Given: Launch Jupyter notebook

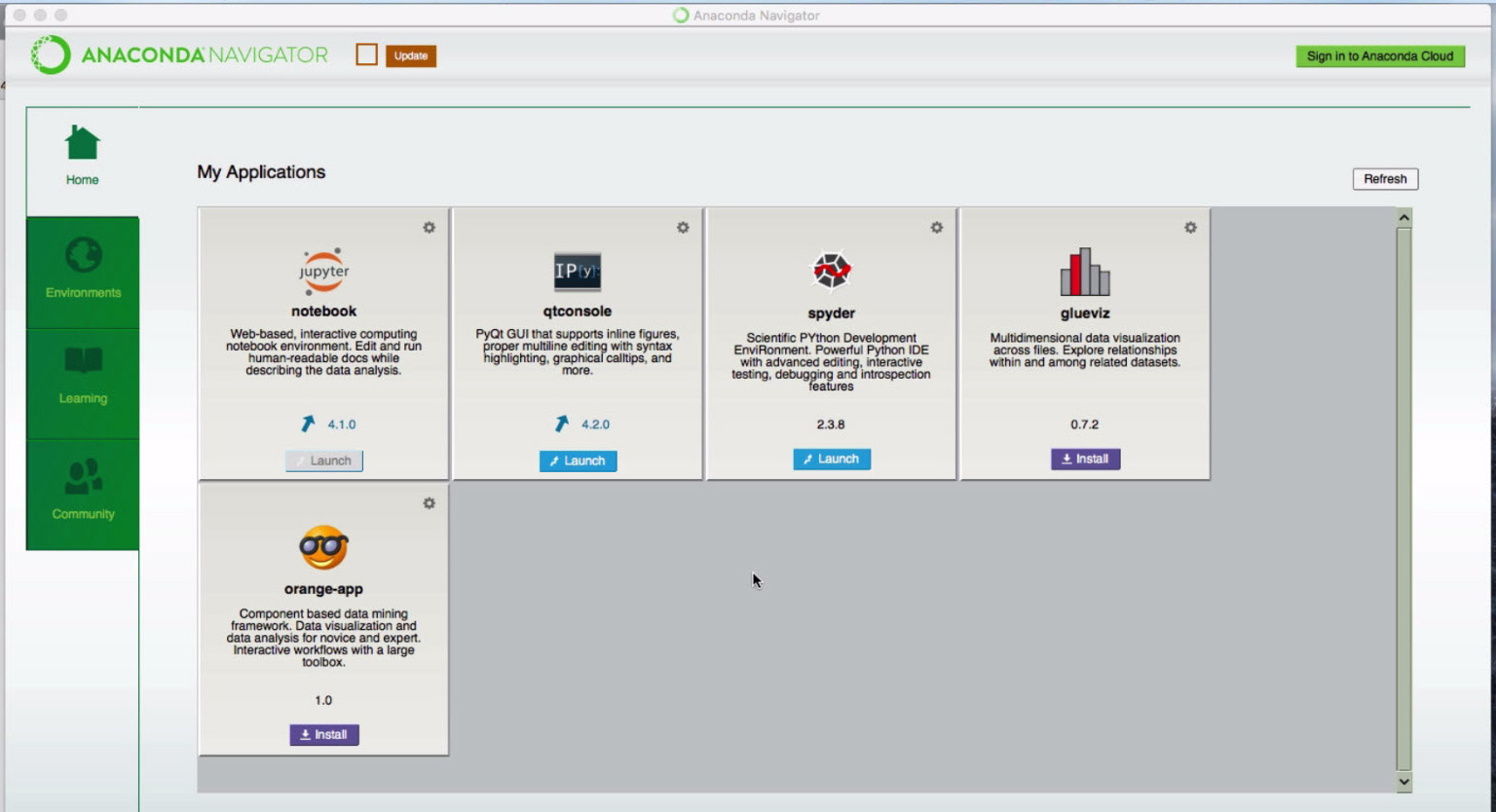Looking at the screenshot, I should point(324,461).
